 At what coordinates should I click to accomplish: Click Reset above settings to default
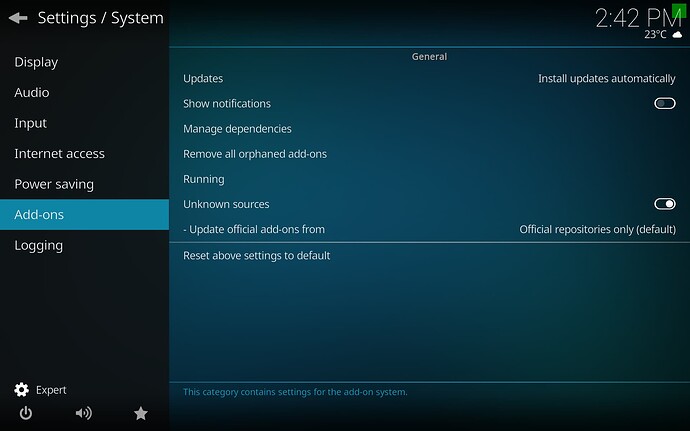tap(429, 256)
